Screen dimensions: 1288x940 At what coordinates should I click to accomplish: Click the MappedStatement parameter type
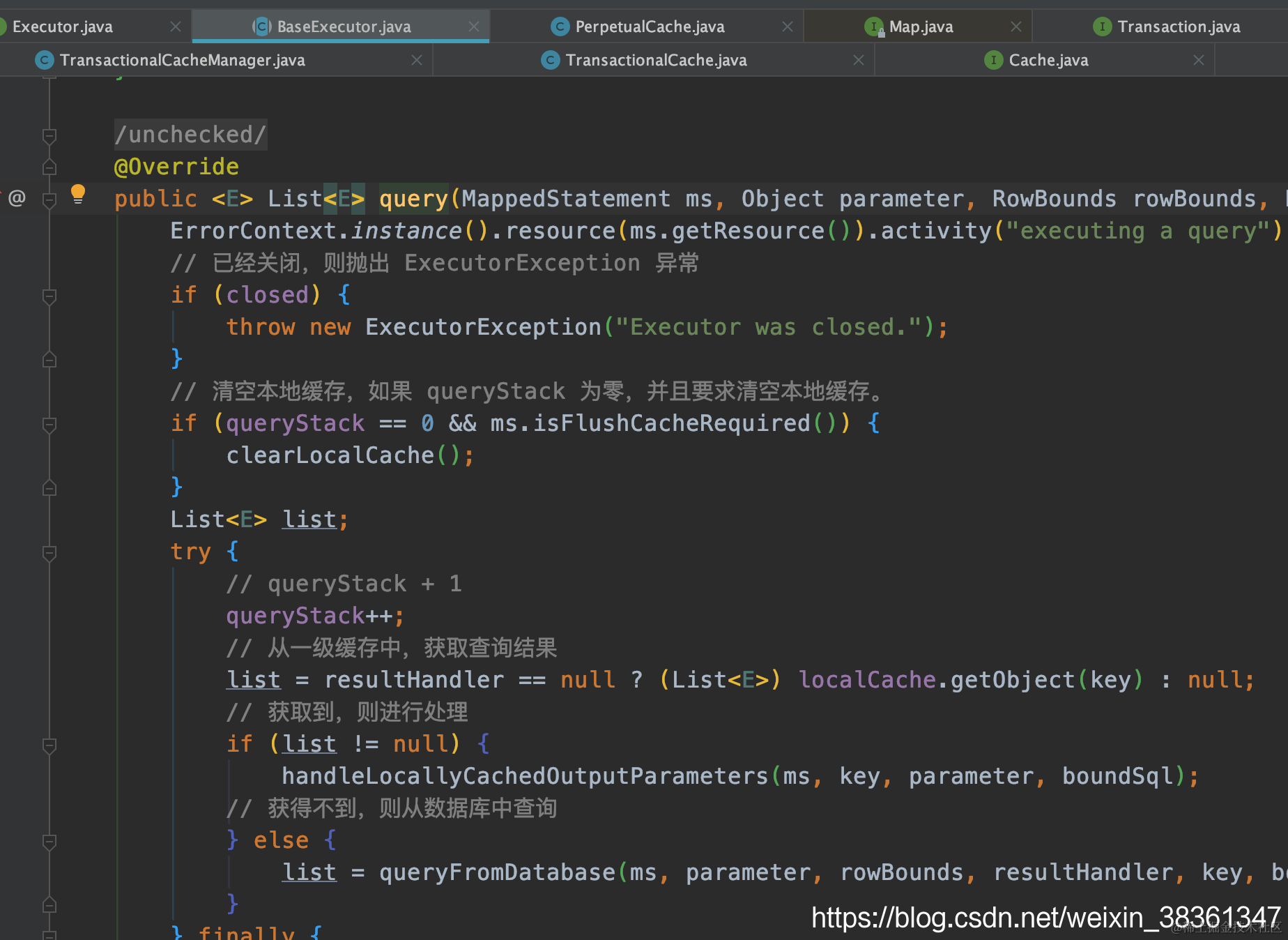tap(566, 199)
